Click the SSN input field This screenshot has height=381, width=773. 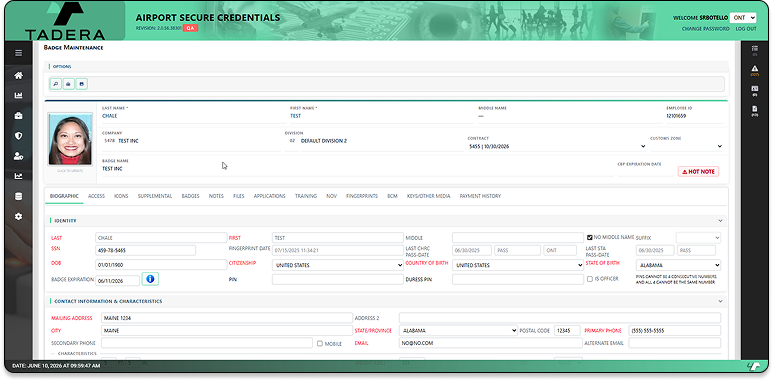145,250
